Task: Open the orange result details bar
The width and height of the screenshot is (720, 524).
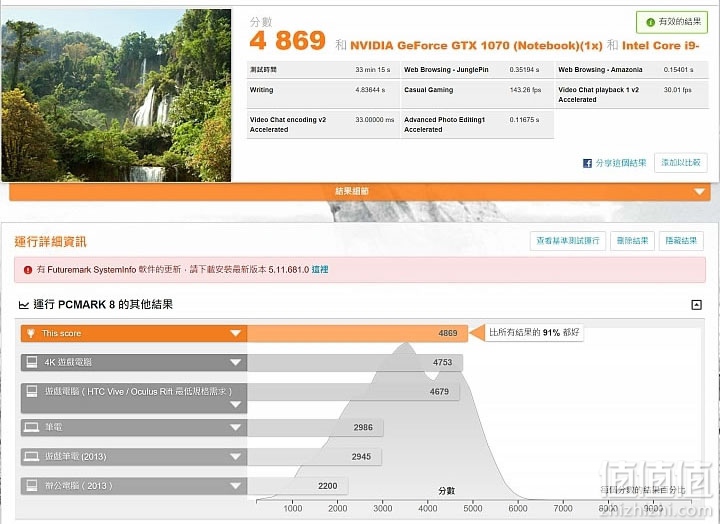Action: pyautogui.click(x=360, y=192)
